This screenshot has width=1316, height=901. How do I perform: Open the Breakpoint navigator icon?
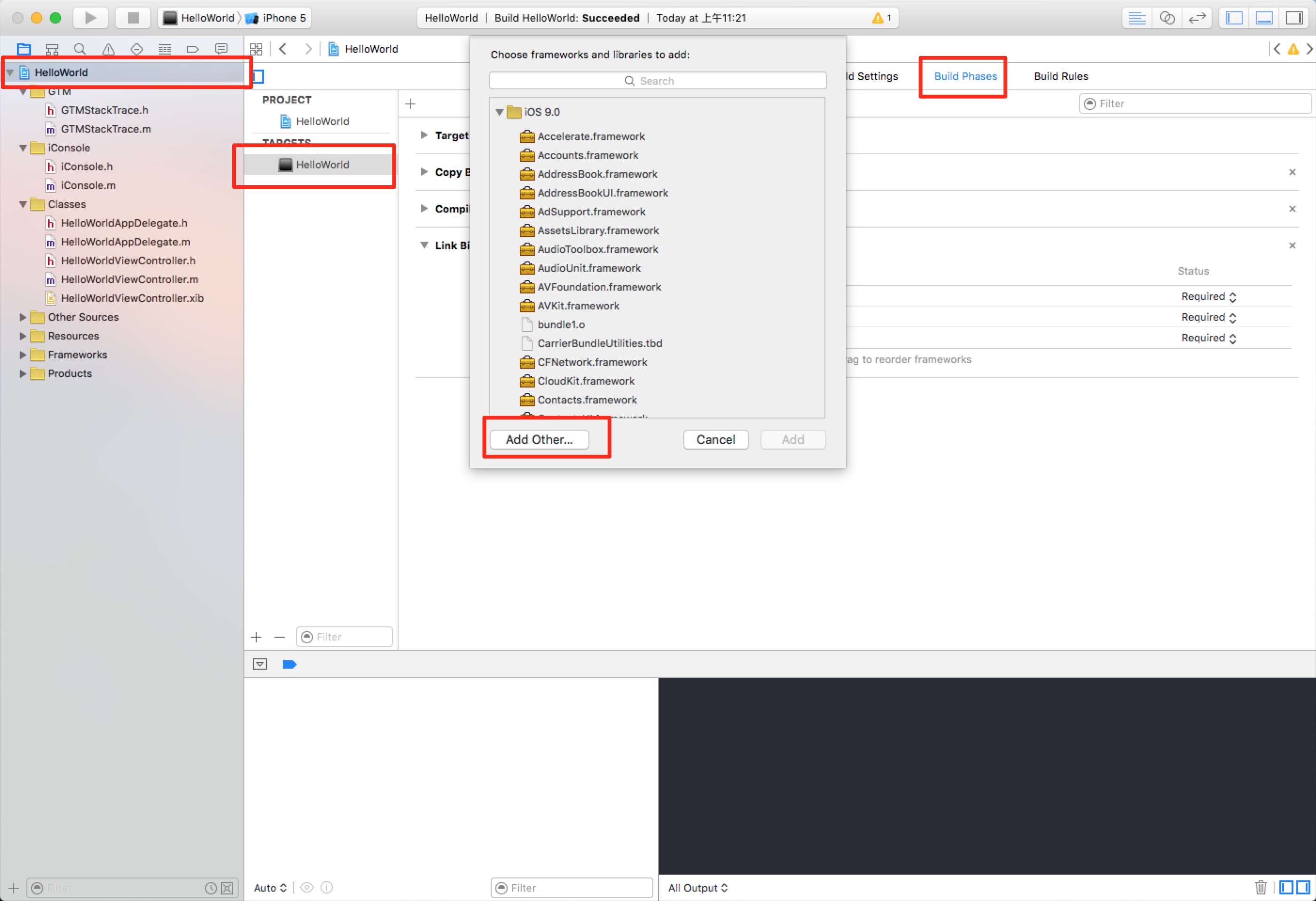point(193,49)
